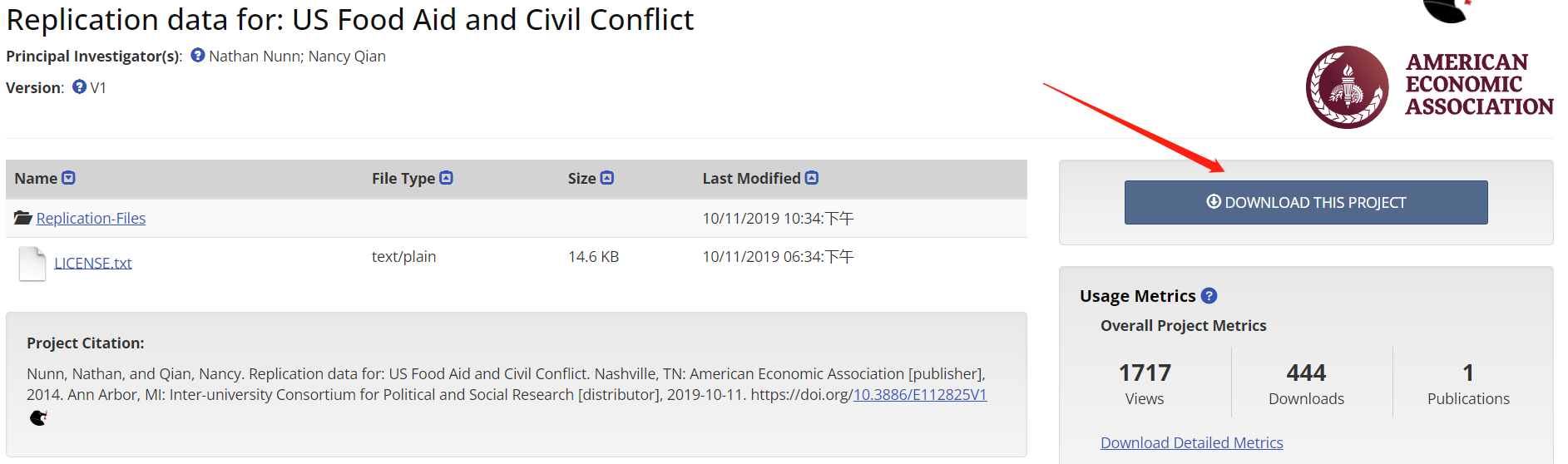Click the Usage Metrics help icon
Viewport: 1568px width, 464px height.
(x=1209, y=295)
